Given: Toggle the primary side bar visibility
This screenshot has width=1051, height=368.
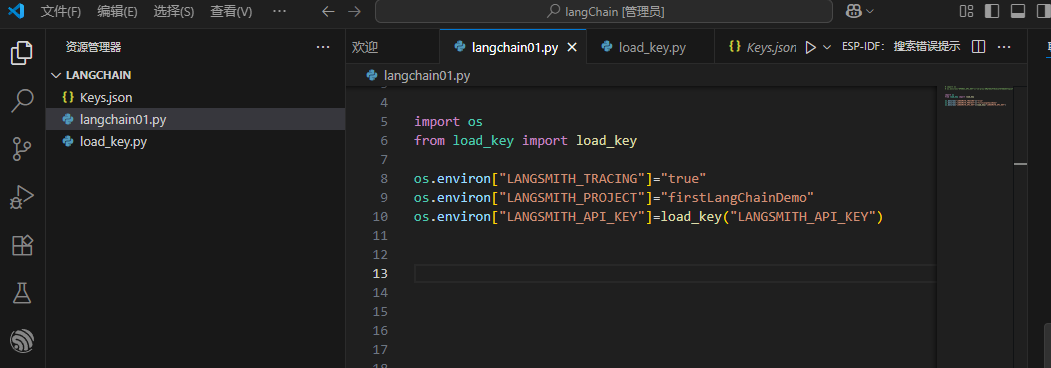Looking at the screenshot, I should pos(991,11).
